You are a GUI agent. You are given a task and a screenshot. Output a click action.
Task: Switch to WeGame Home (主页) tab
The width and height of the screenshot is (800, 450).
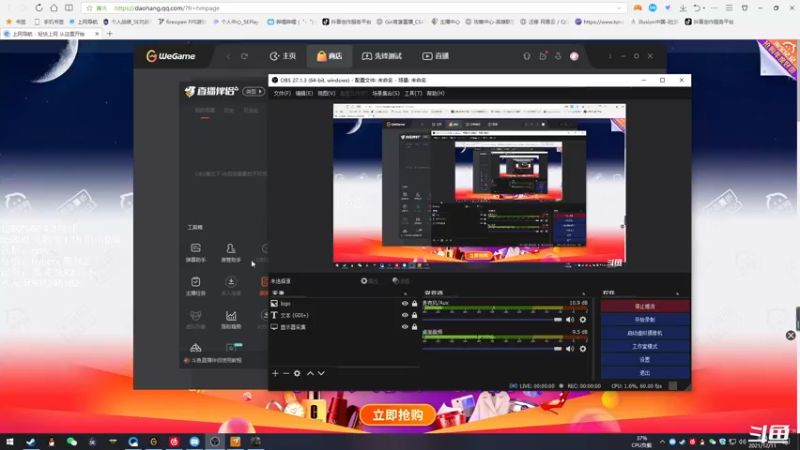(x=283, y=56)
